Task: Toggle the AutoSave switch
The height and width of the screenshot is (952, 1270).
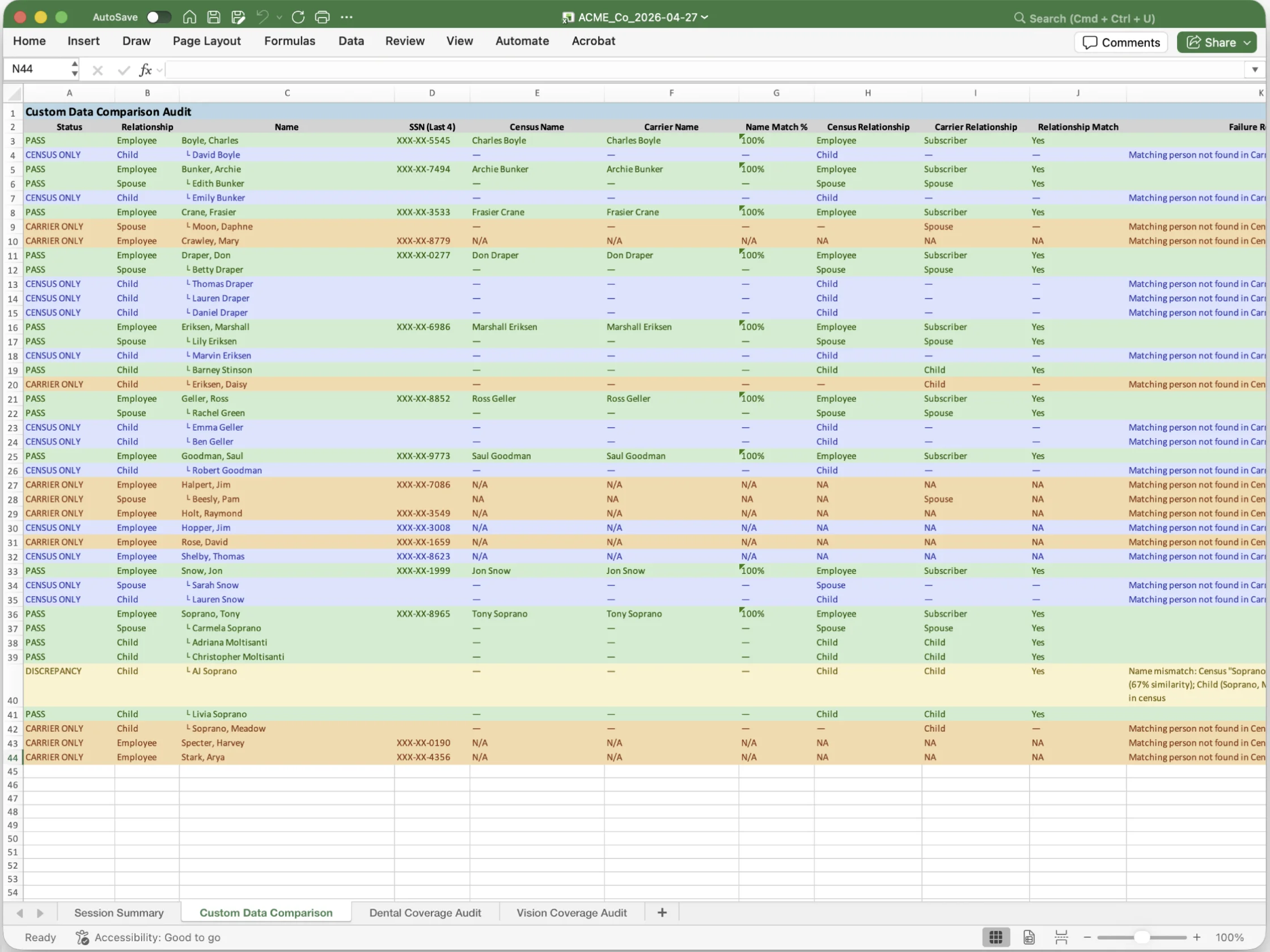Action: click(158, 17)
